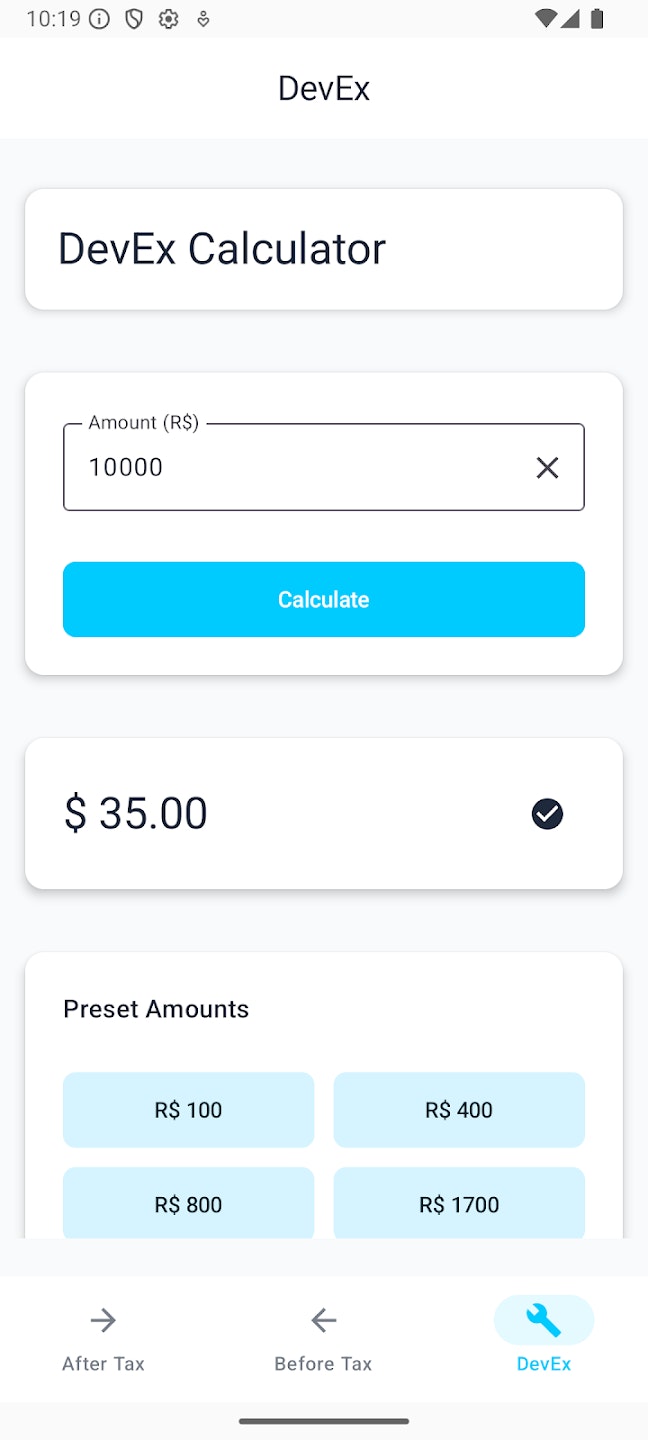Tap the $ 35.00 result card
Screen dimensions: 648x1440
[324, 813]
